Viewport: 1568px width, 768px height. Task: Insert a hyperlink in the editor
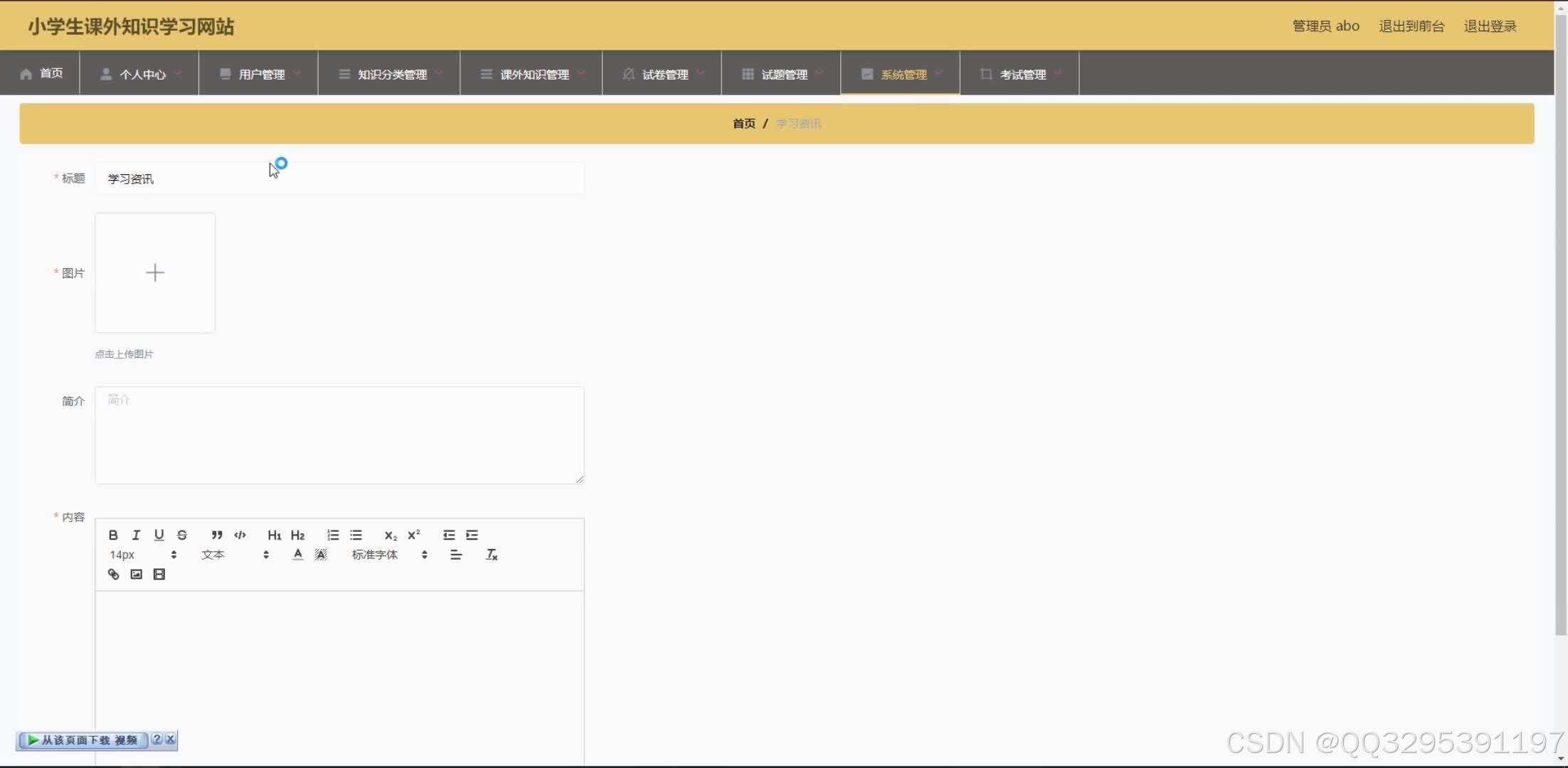coord(113,574)
